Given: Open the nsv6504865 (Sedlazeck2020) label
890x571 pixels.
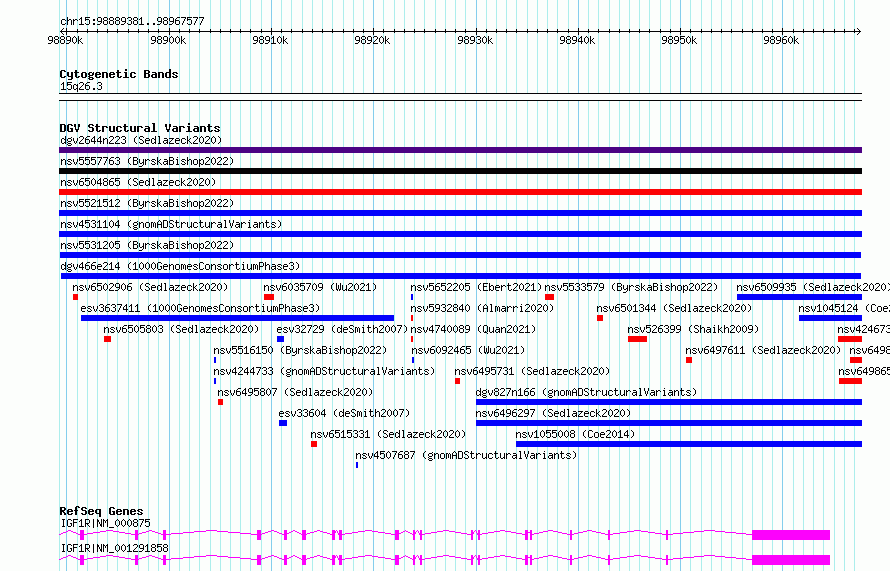Looking at the screenshot, I should click(x=138, y=182).
